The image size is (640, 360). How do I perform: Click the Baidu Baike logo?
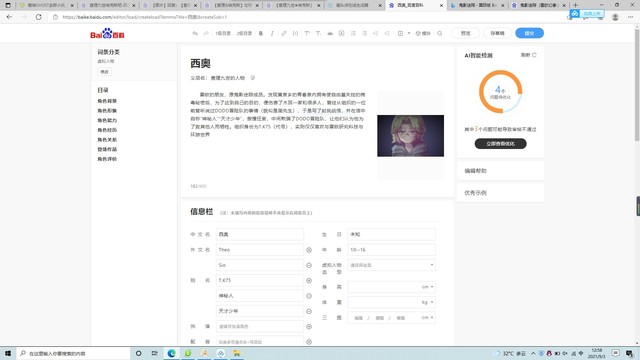pos(107,33)
